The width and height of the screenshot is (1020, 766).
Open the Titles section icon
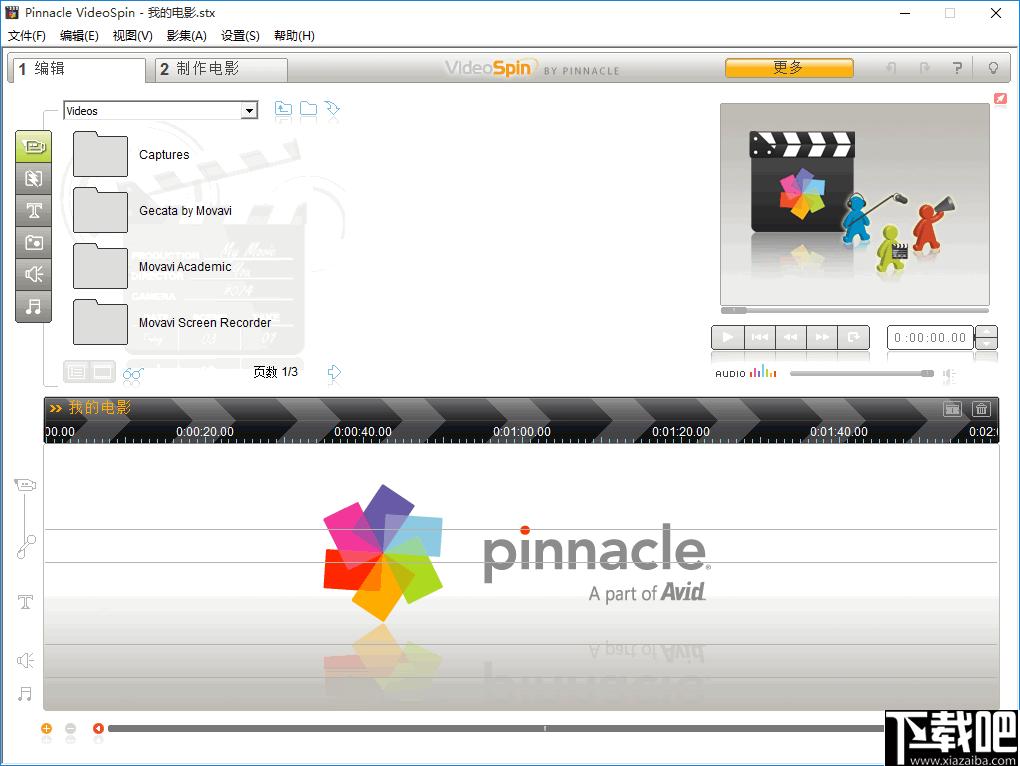coord(33,210)
